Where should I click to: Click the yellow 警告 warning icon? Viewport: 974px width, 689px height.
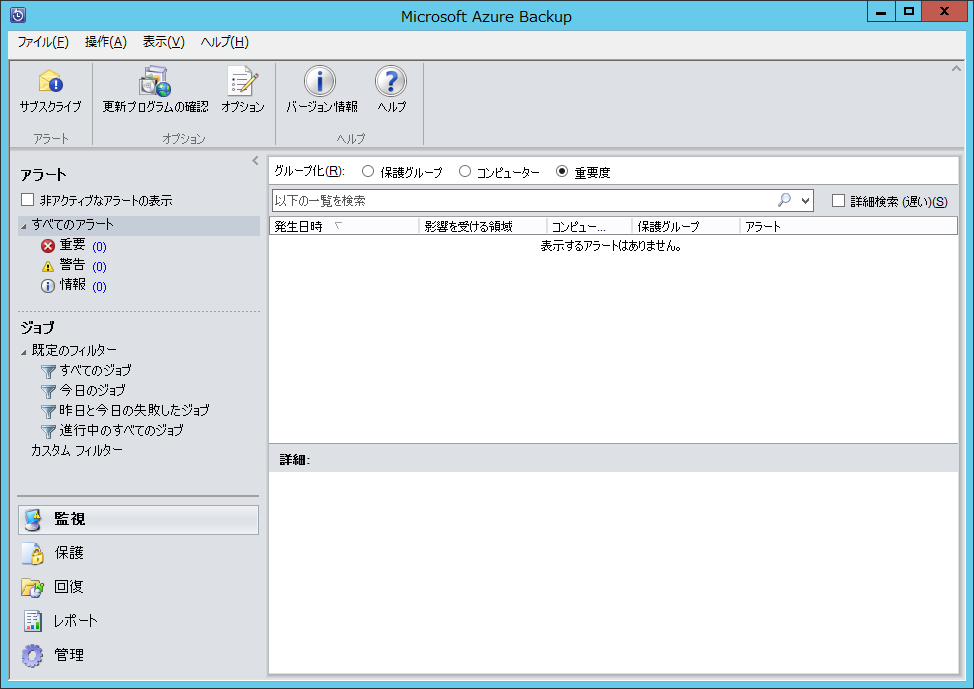[x=48, y=267]
